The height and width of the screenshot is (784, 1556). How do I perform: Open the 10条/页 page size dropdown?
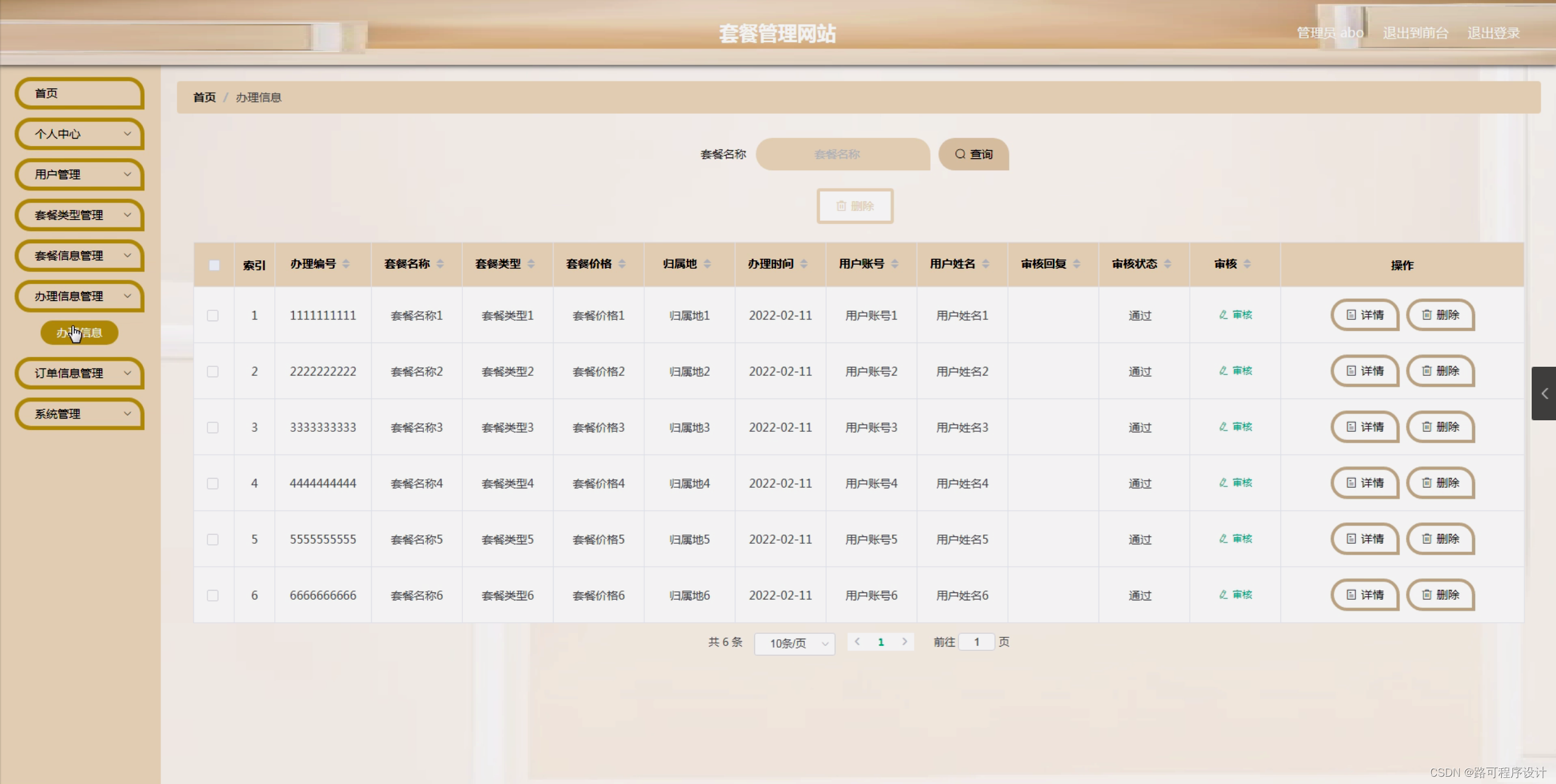click(x=794, y=644)
